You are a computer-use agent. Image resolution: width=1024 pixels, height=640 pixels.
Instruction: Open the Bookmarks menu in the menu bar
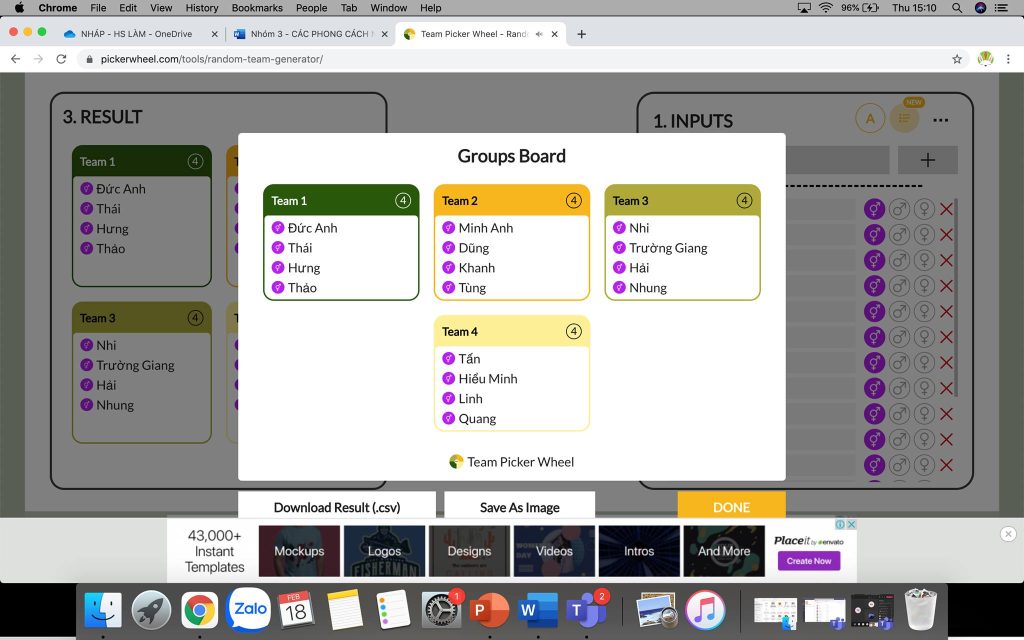pyautogui.click(x=256, y=8)
